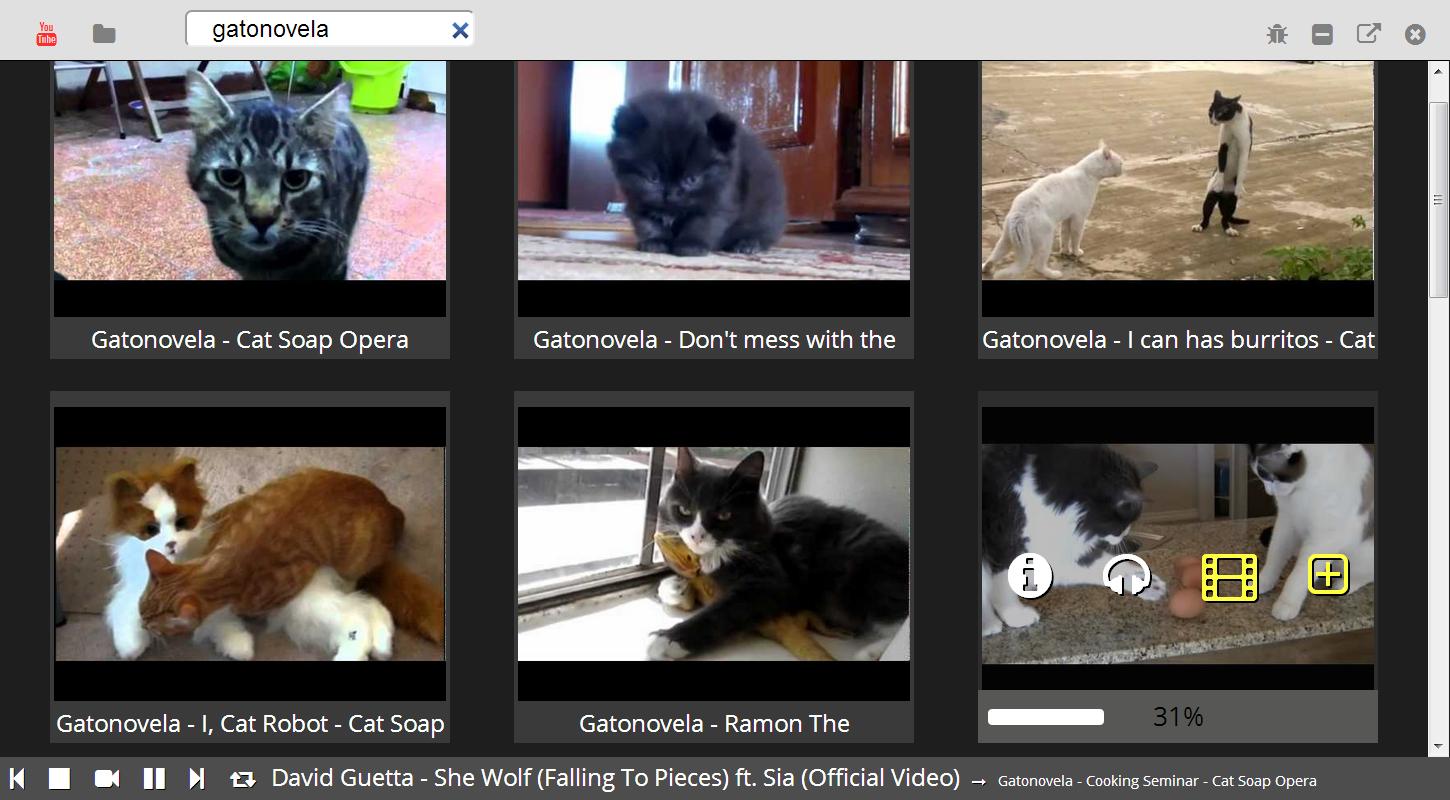
Task: Click title 'Gatonovela - Ramon The'
Action: click(714, 724)
